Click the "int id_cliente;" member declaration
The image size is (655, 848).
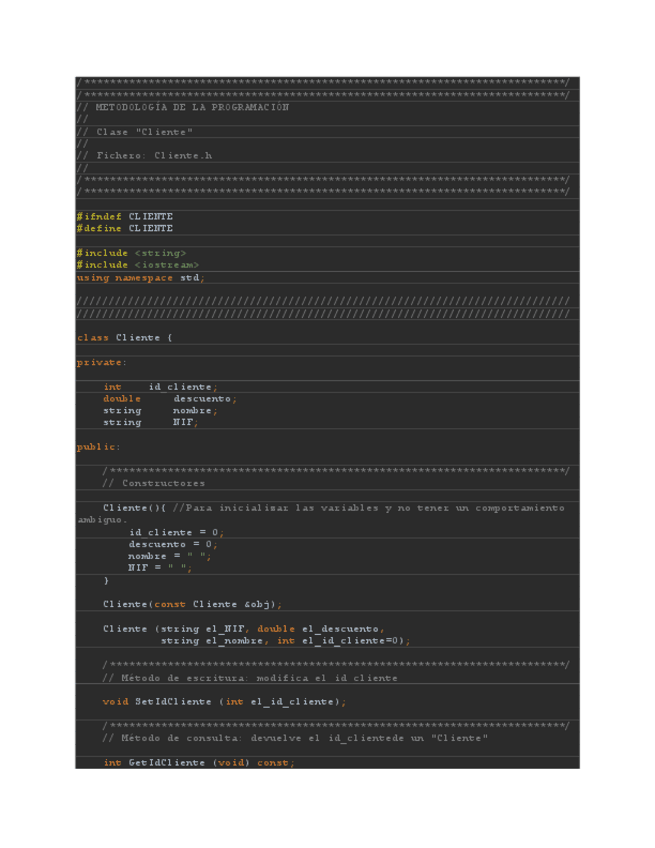point(160,387)
